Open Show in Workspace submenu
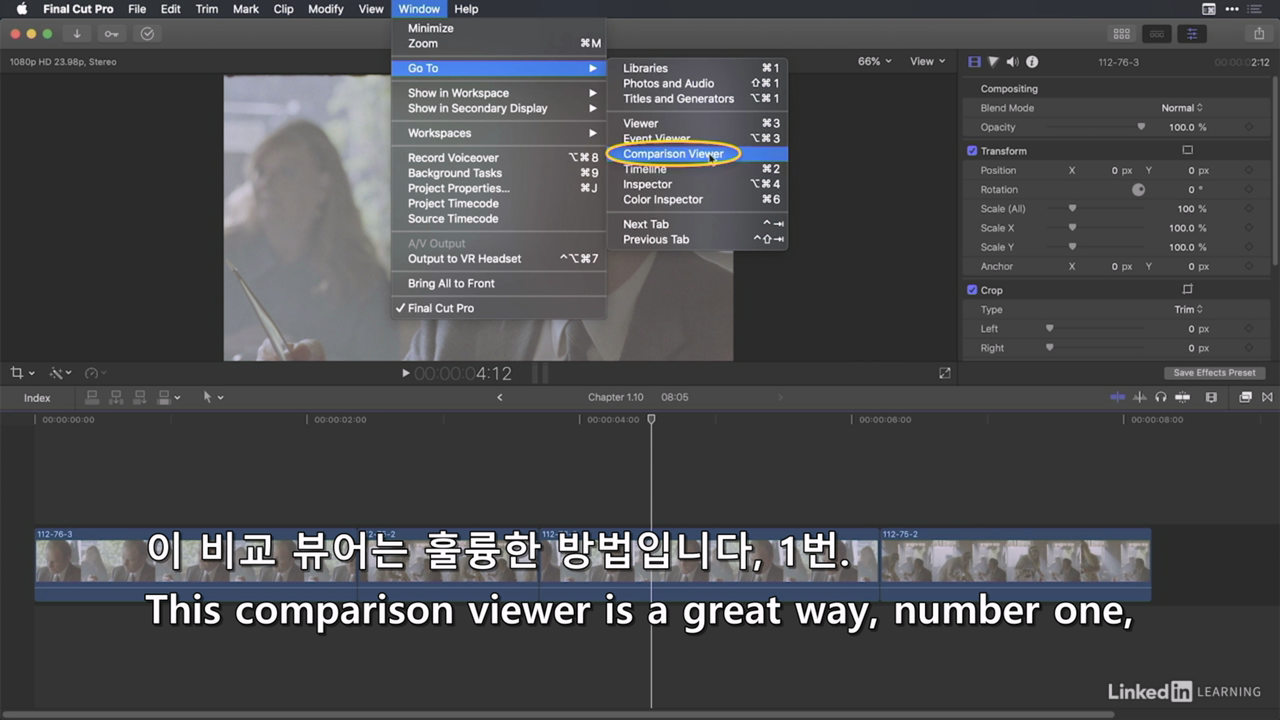This screenshot has height=720, width=1280. coord(499,93)
